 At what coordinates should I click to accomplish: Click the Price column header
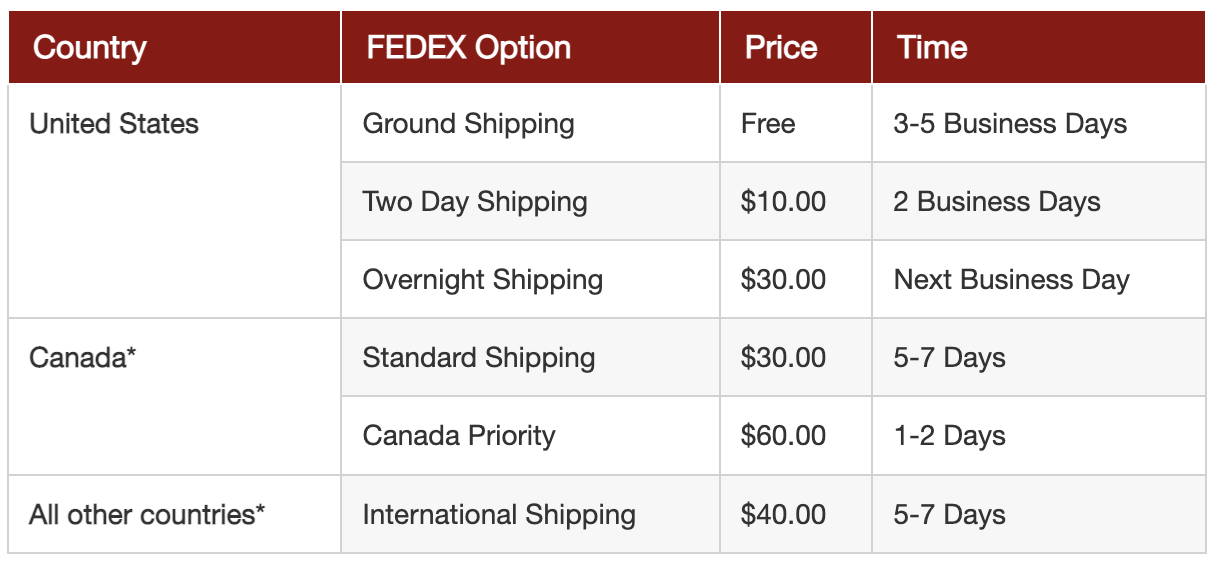click(x=796, y=47)
